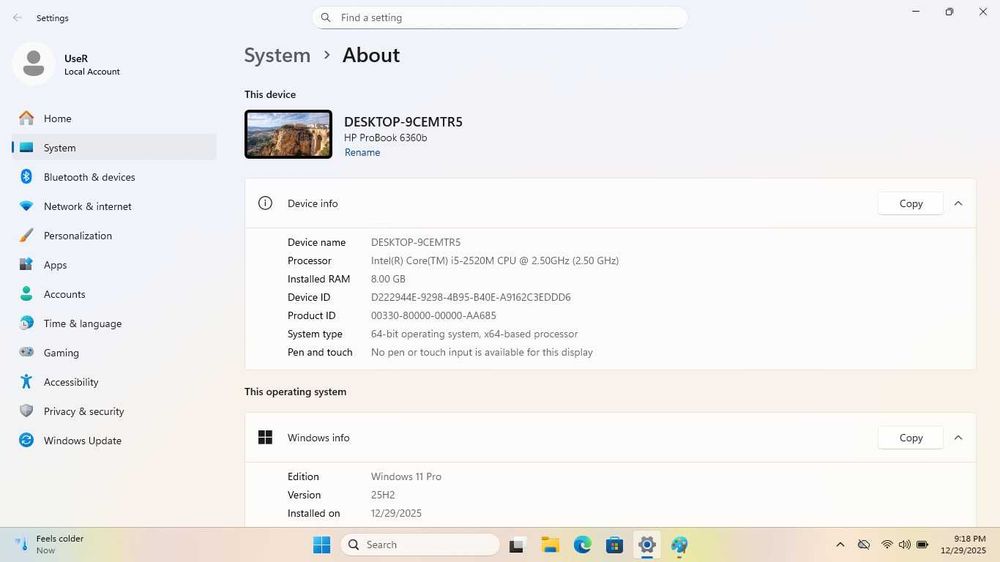Click the System breadcrumb link
The height and width of the screenshot is (562, 1000).
(277, 55)
